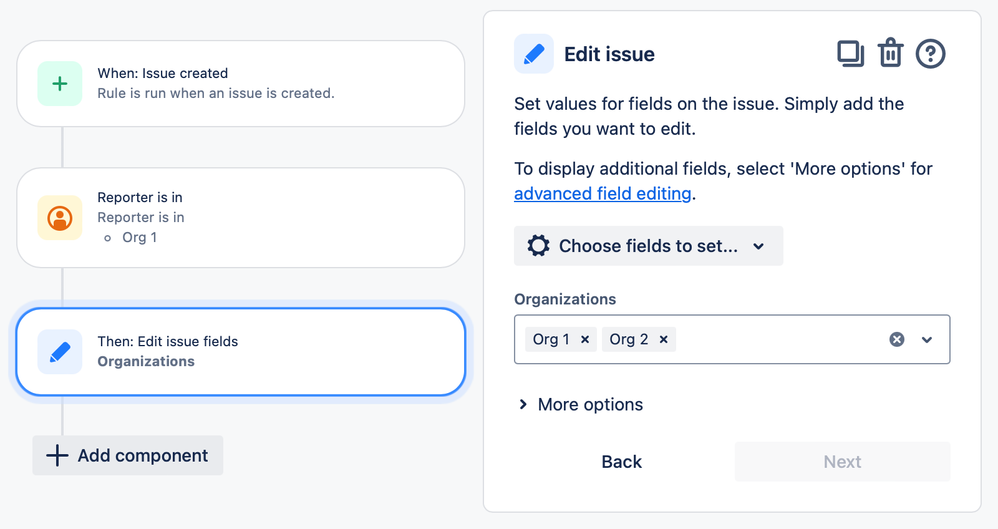Click the Back button

point(621,462)
